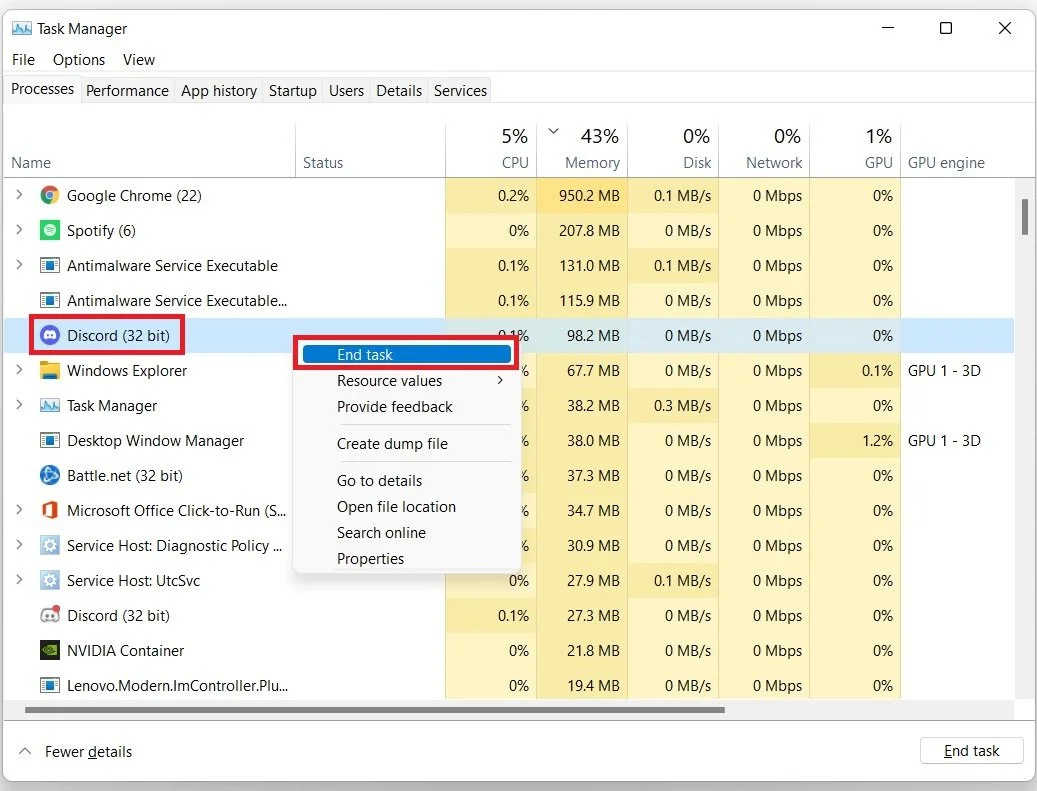This screenshot has width=1037, height=791.
Task: Click the Google Chrome process icon
Action: (50, 195)
